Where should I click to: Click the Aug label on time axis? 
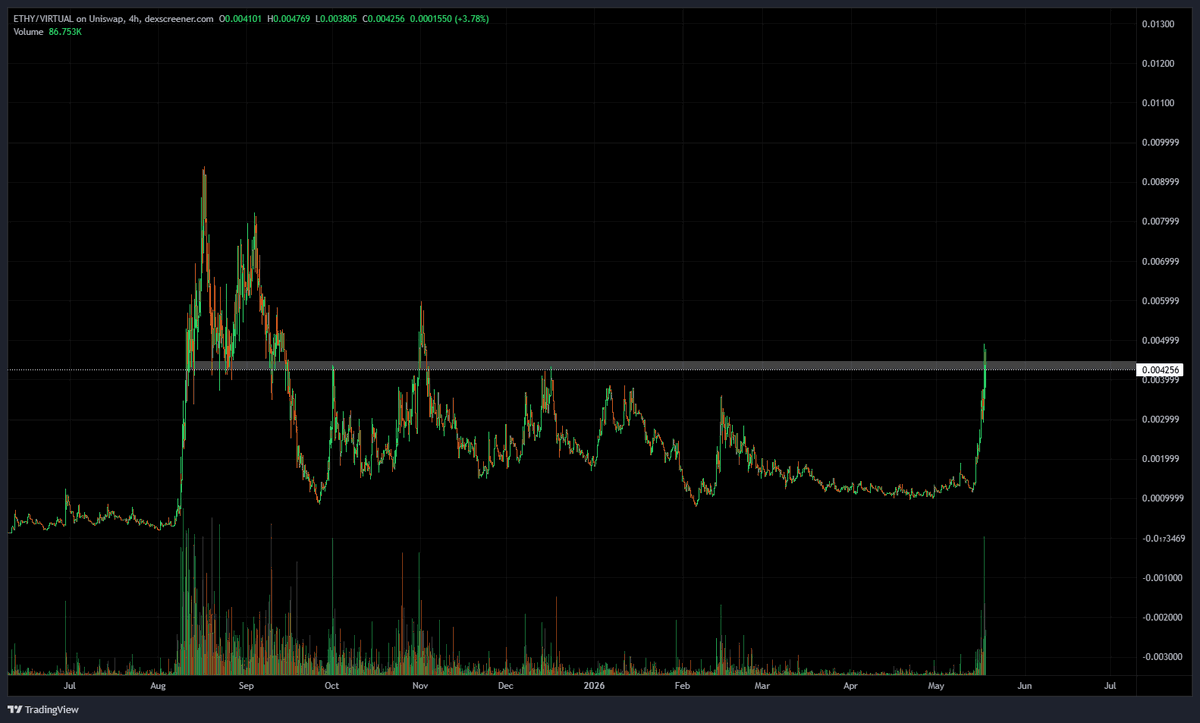coord(157,687)
